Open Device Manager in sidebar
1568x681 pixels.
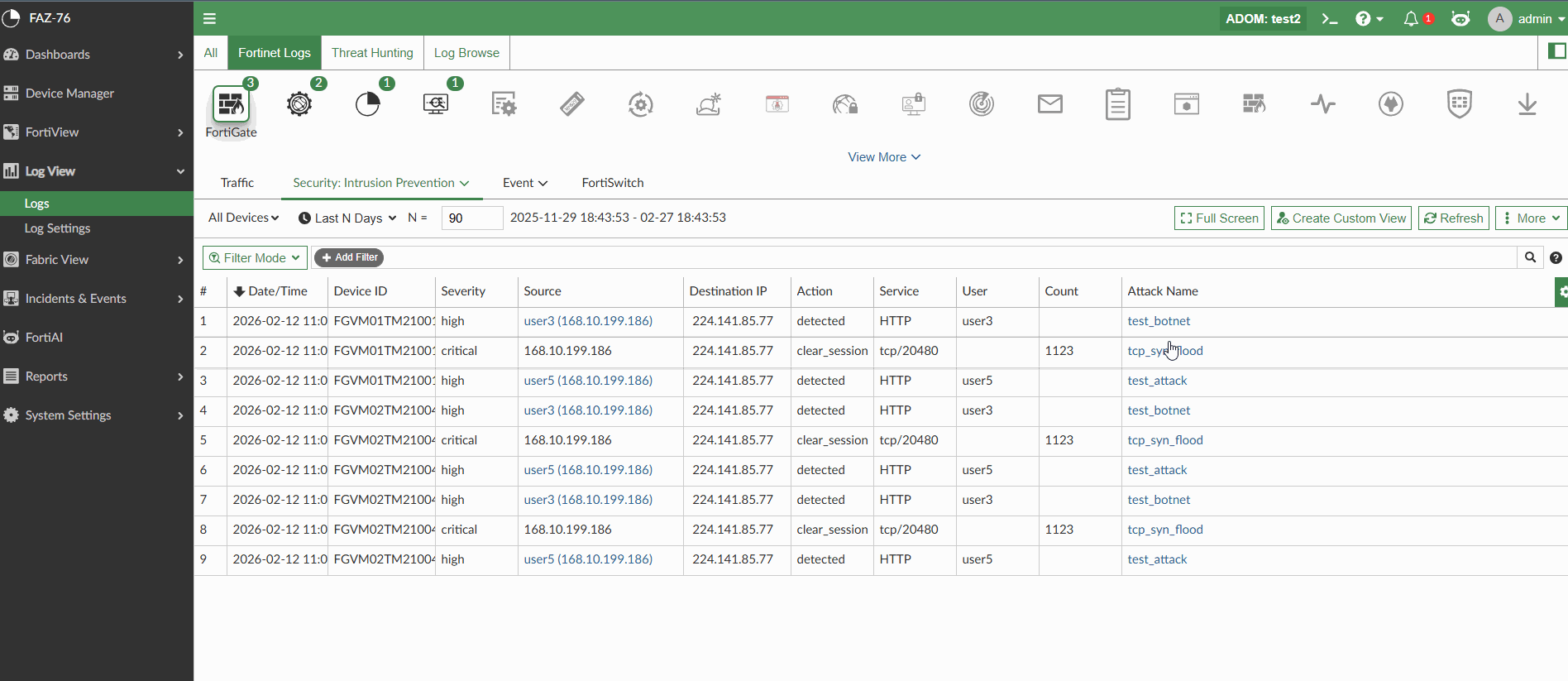click(x=97, y=94)
